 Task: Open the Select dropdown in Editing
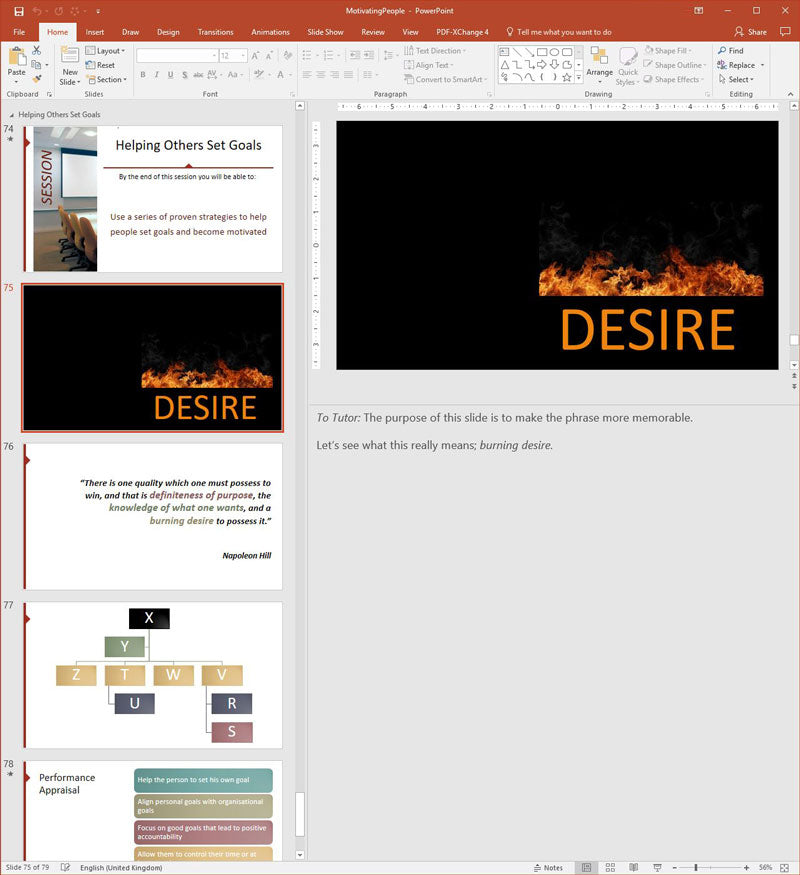[x=736, y=80]
